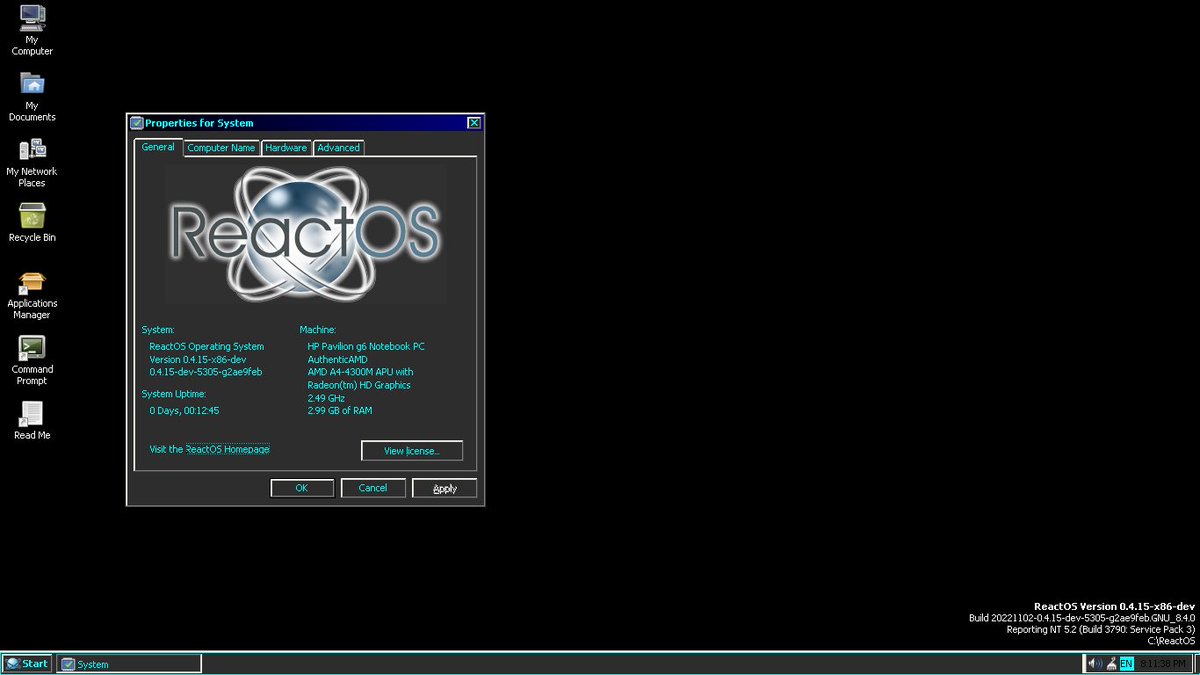
Task: Switch to the Computer Name tab
Action: point(220,147)
